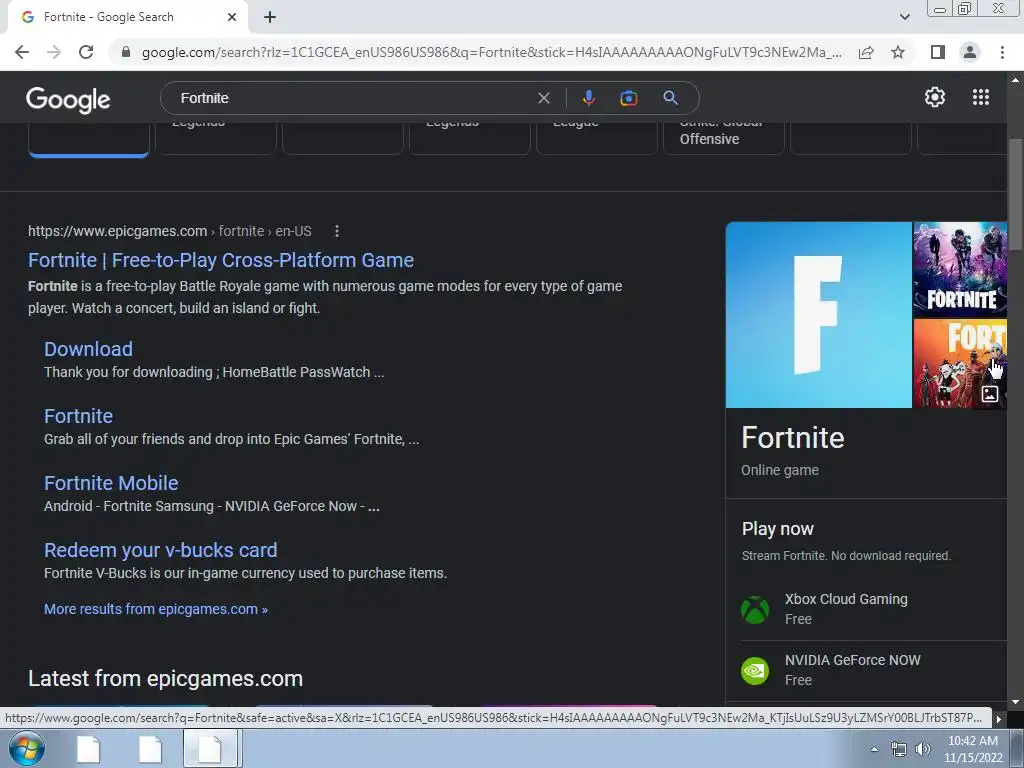1024x768 pixels.
Task: Click the scrollbar up arrow
Action: click(1016, 80)
